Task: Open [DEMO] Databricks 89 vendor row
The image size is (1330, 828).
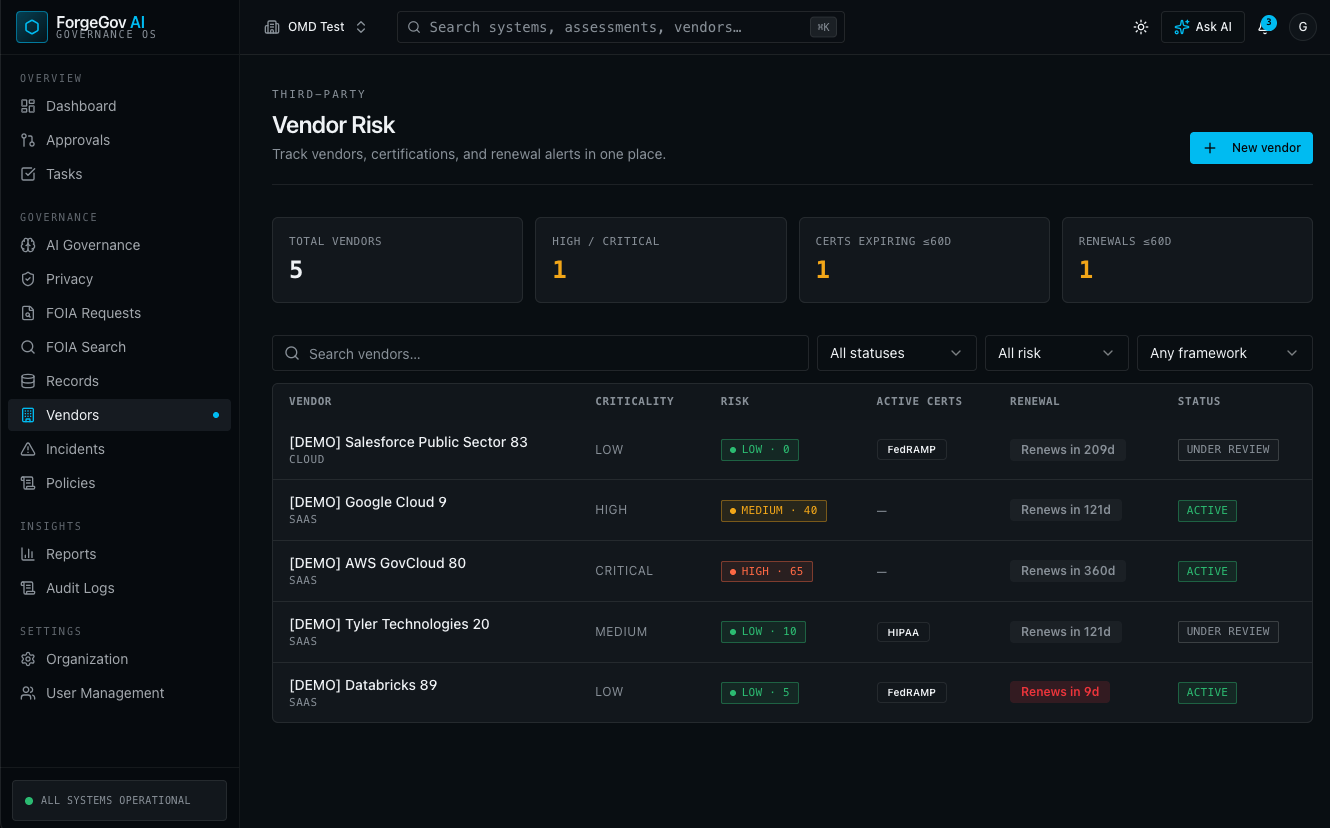Action: (x=792, y=692)
